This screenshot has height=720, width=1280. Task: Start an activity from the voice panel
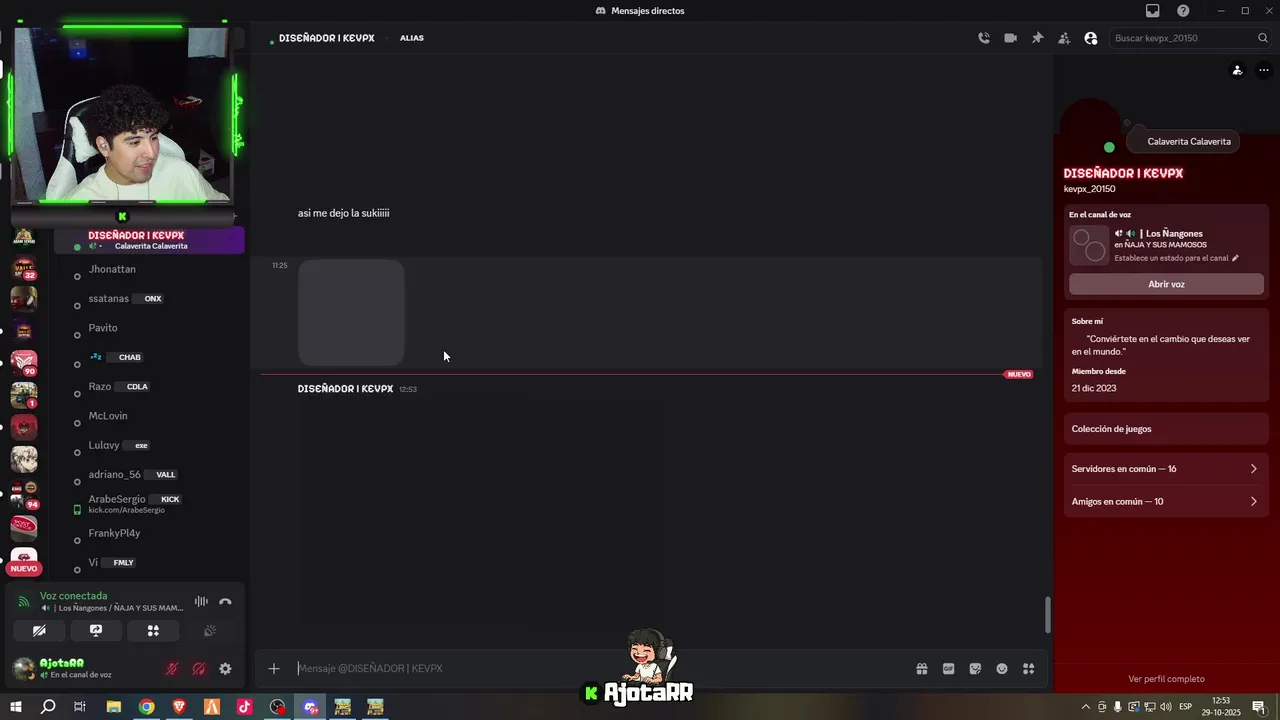[x=153, y=631]
